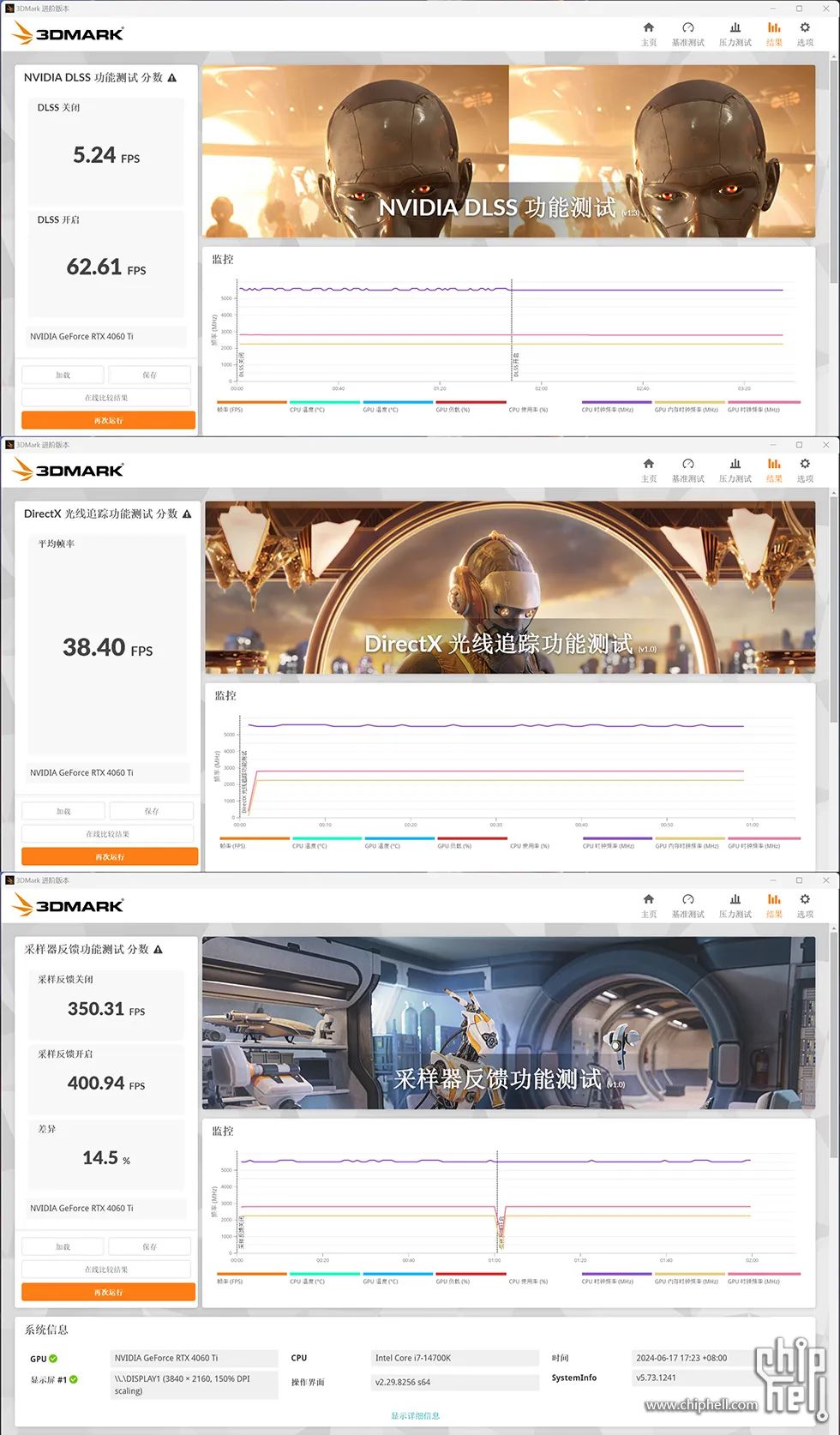Toggle 帧率 (FPS) legend in DLSS monitoring chart
Screen dimensions: 840x1435
tap(252, 406)
